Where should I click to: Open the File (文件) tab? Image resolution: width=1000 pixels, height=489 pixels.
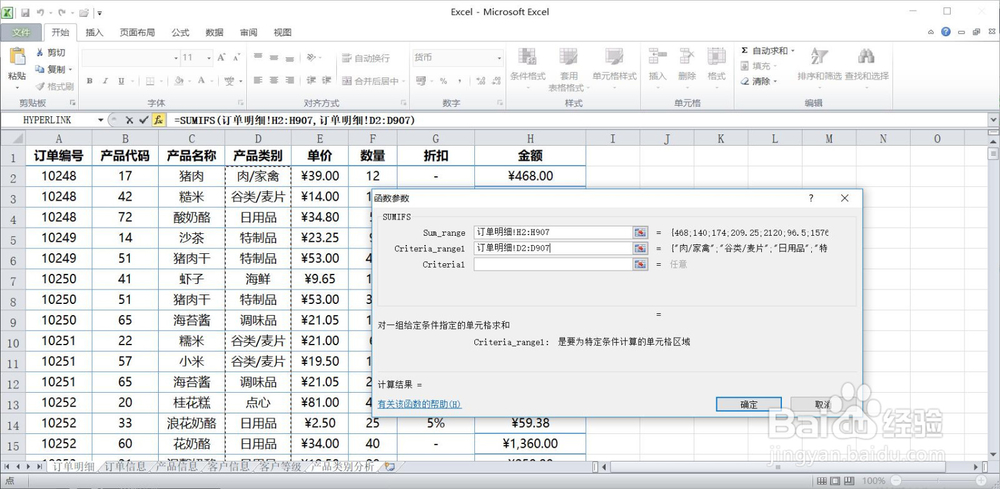[21, 33]
